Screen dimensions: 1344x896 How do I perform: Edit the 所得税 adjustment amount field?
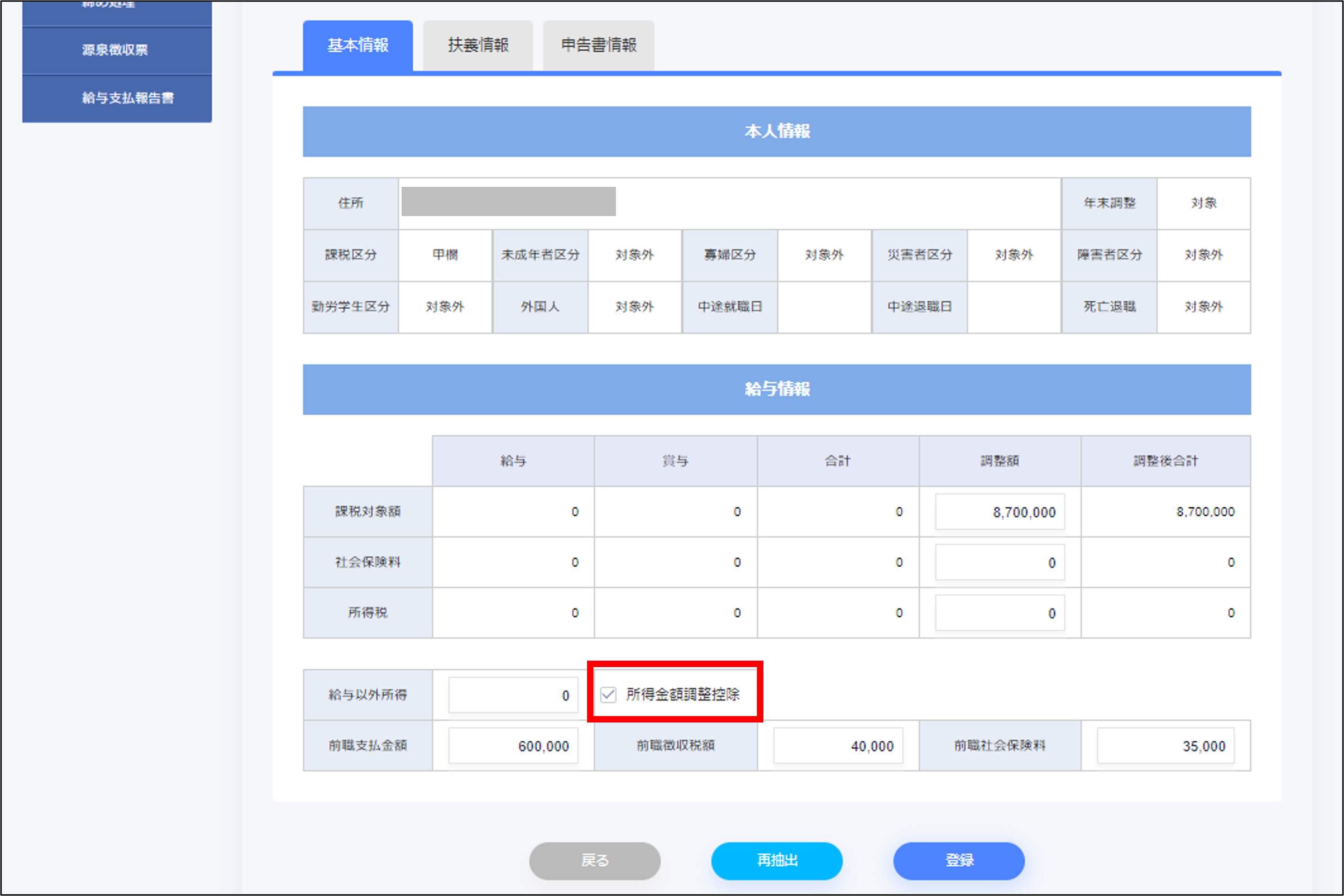coord(1000,613)
